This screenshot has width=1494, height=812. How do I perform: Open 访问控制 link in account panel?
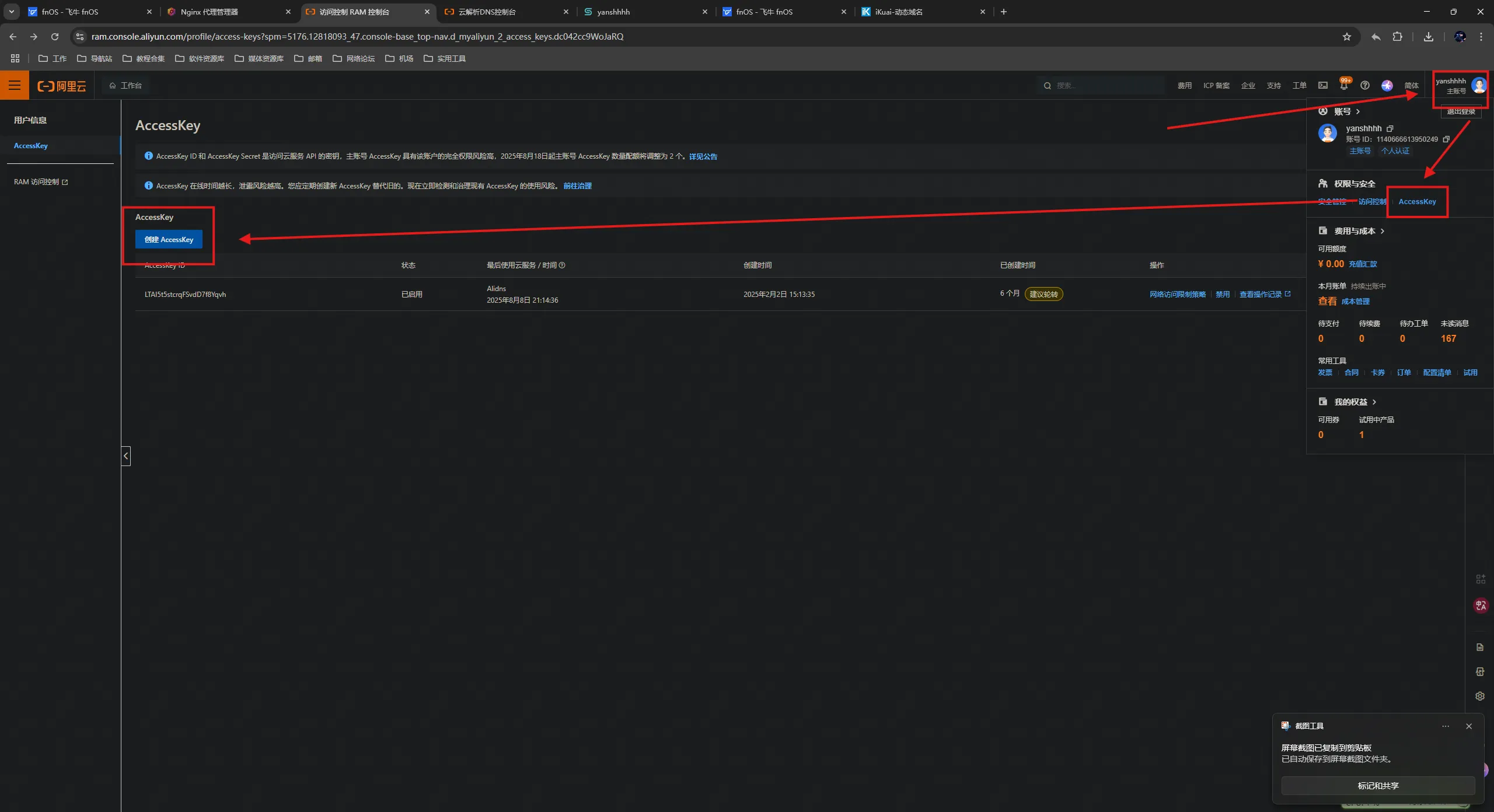1372,202
